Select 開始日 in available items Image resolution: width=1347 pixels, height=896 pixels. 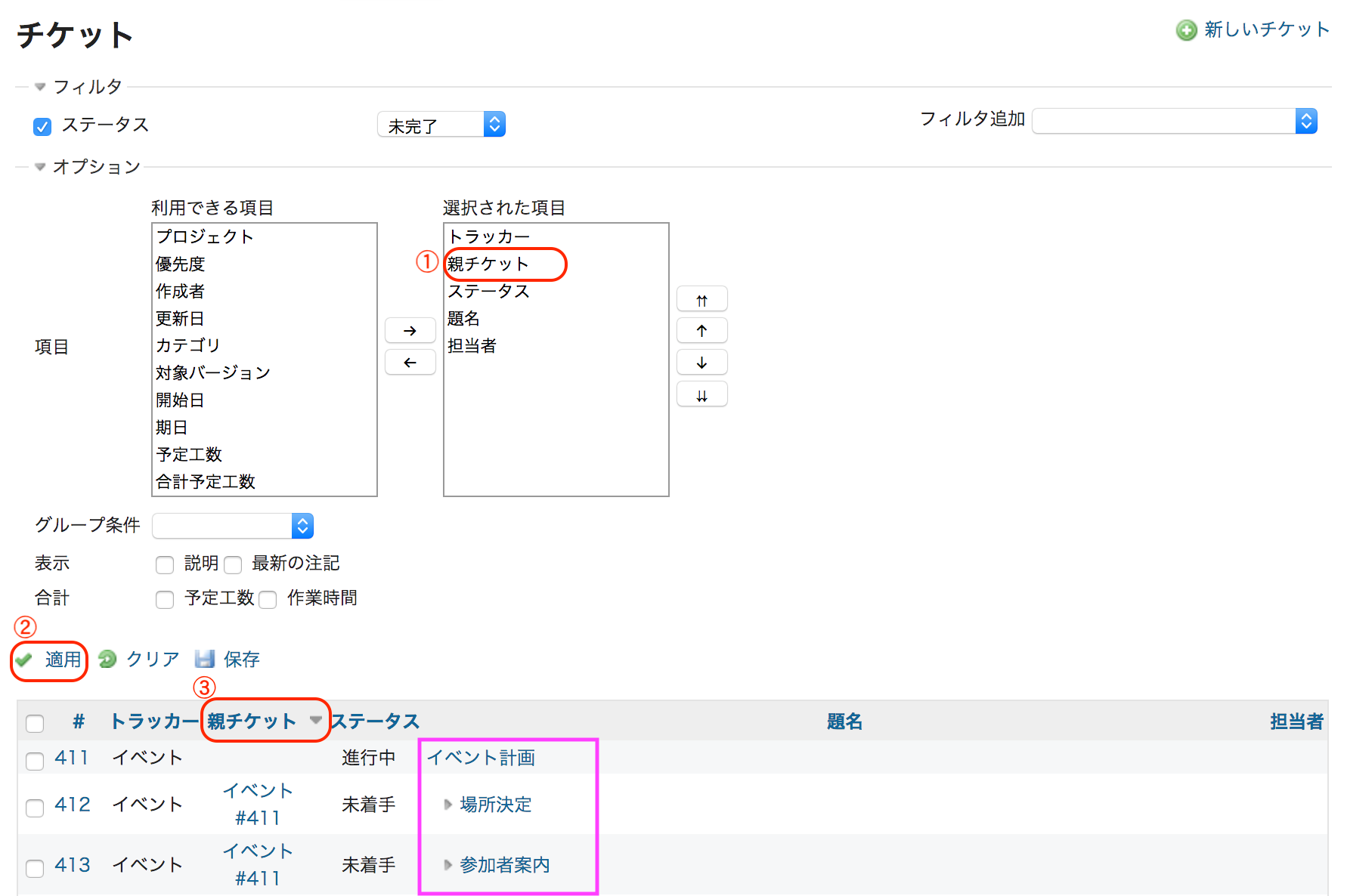(264, 400)
